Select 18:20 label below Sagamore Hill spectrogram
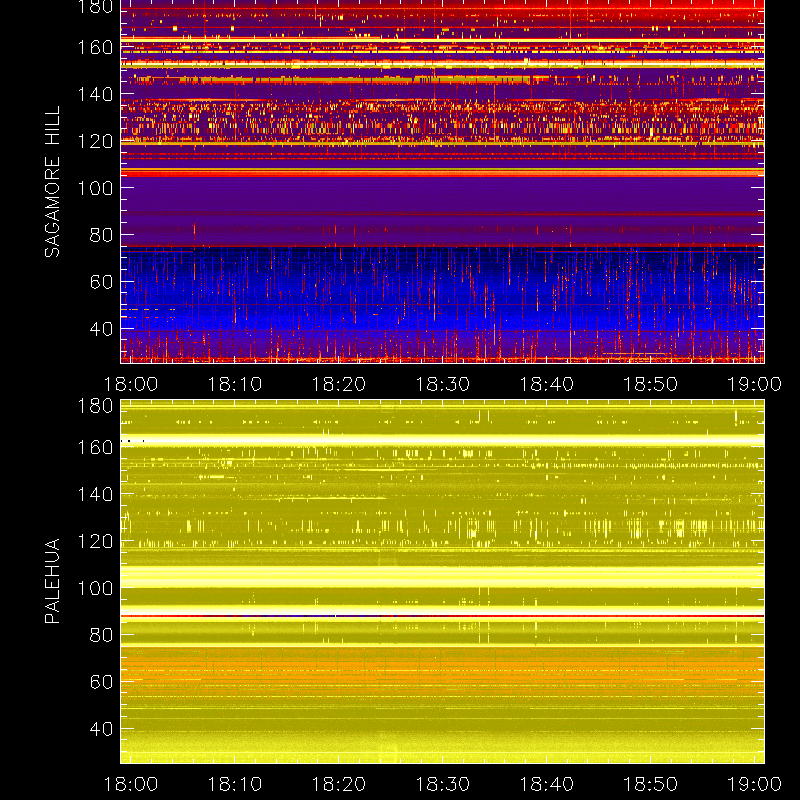Image resolution: width=800 pixels, height=800 pixels. coord(339,384)
